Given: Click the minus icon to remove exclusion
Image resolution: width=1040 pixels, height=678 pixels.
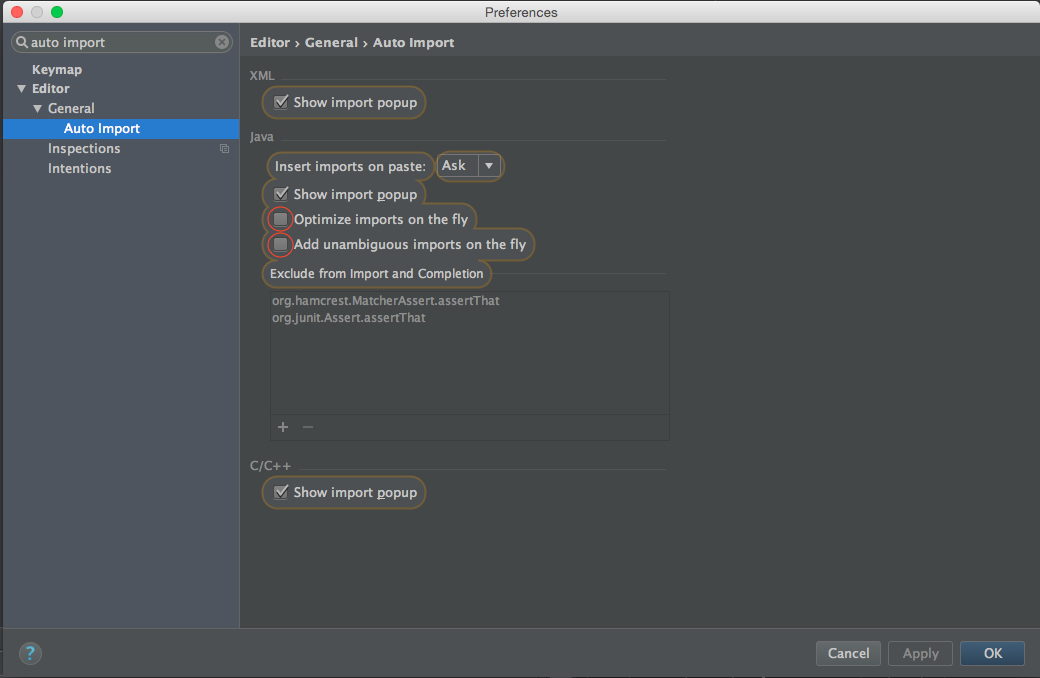Looking at the screenshot, I should 308,427.
